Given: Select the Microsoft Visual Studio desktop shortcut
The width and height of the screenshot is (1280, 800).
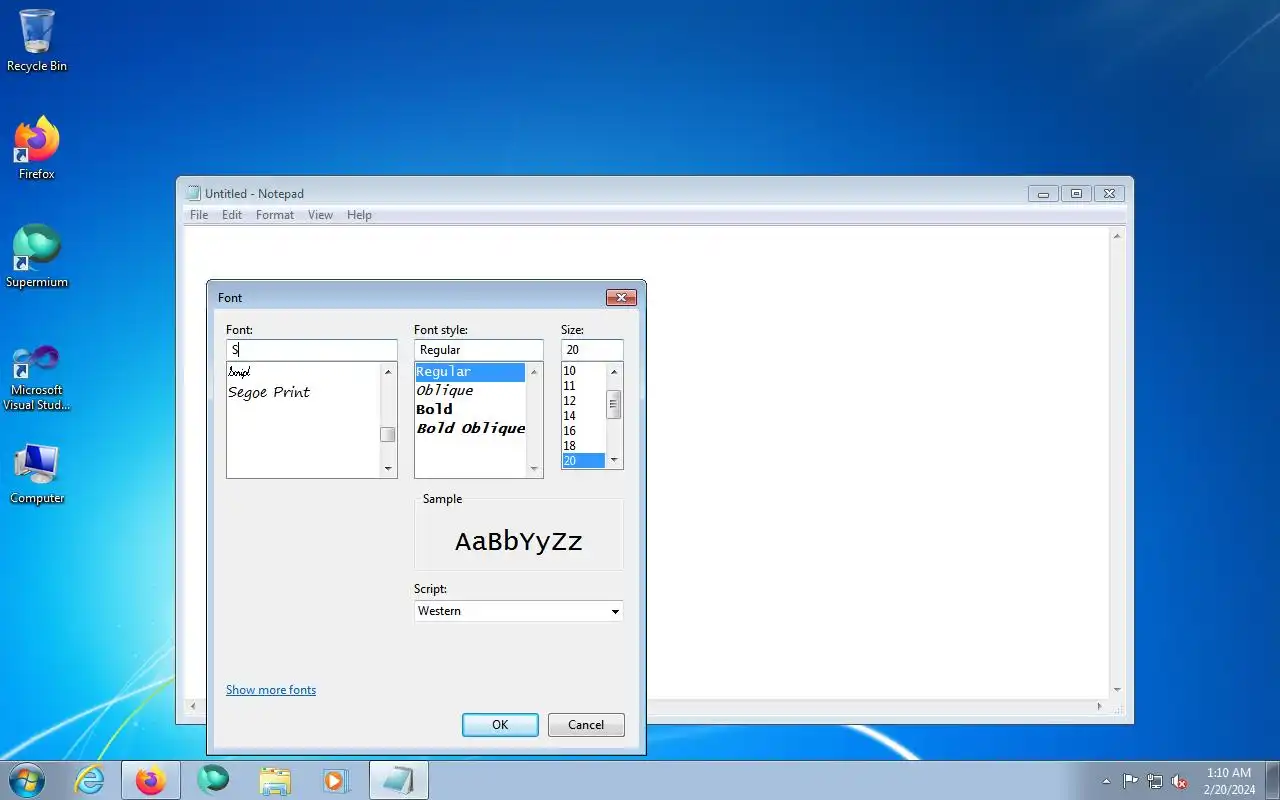Looking at the screenshot, I should tap(37, 376).
